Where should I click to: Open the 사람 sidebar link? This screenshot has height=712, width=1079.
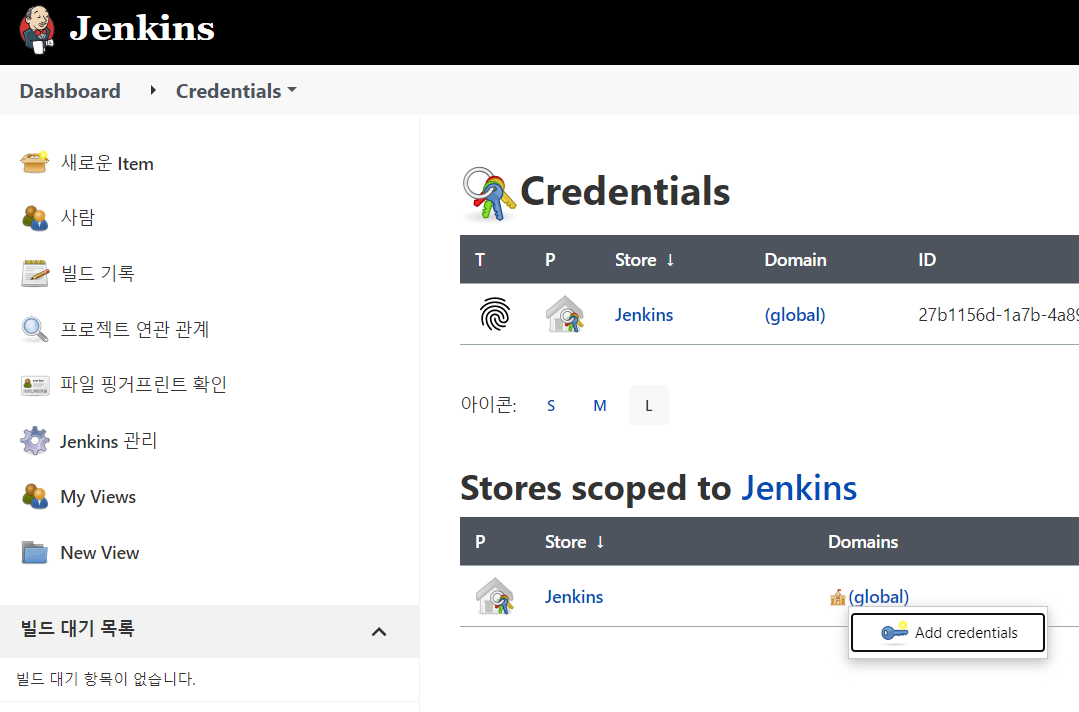click(78, 217)
